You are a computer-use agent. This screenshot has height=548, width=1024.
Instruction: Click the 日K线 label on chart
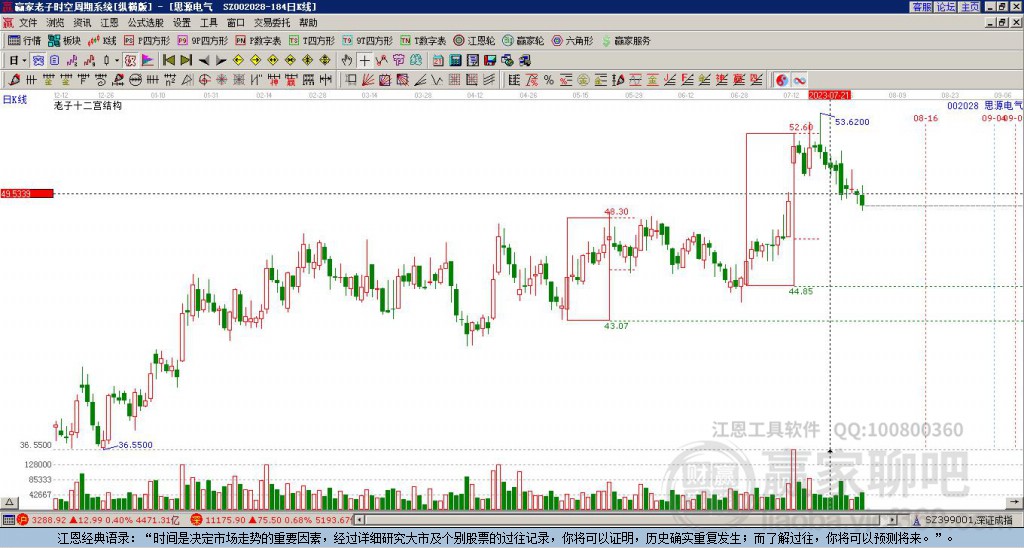pos(15,99)
